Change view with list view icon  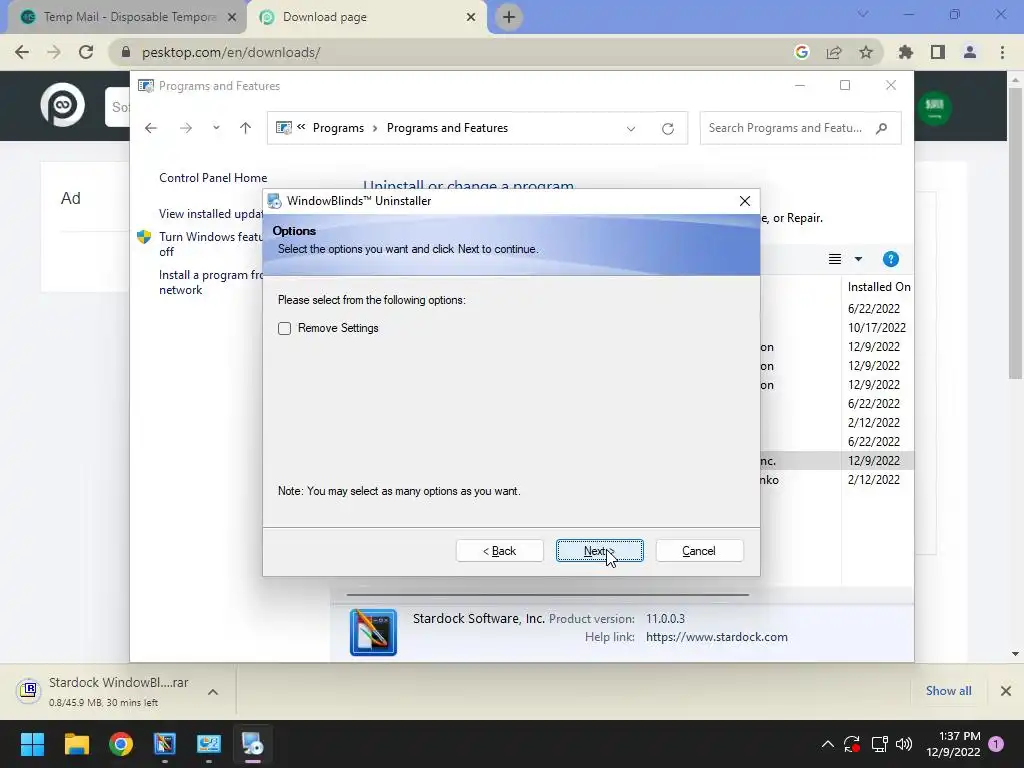click(x=835, y=259)
